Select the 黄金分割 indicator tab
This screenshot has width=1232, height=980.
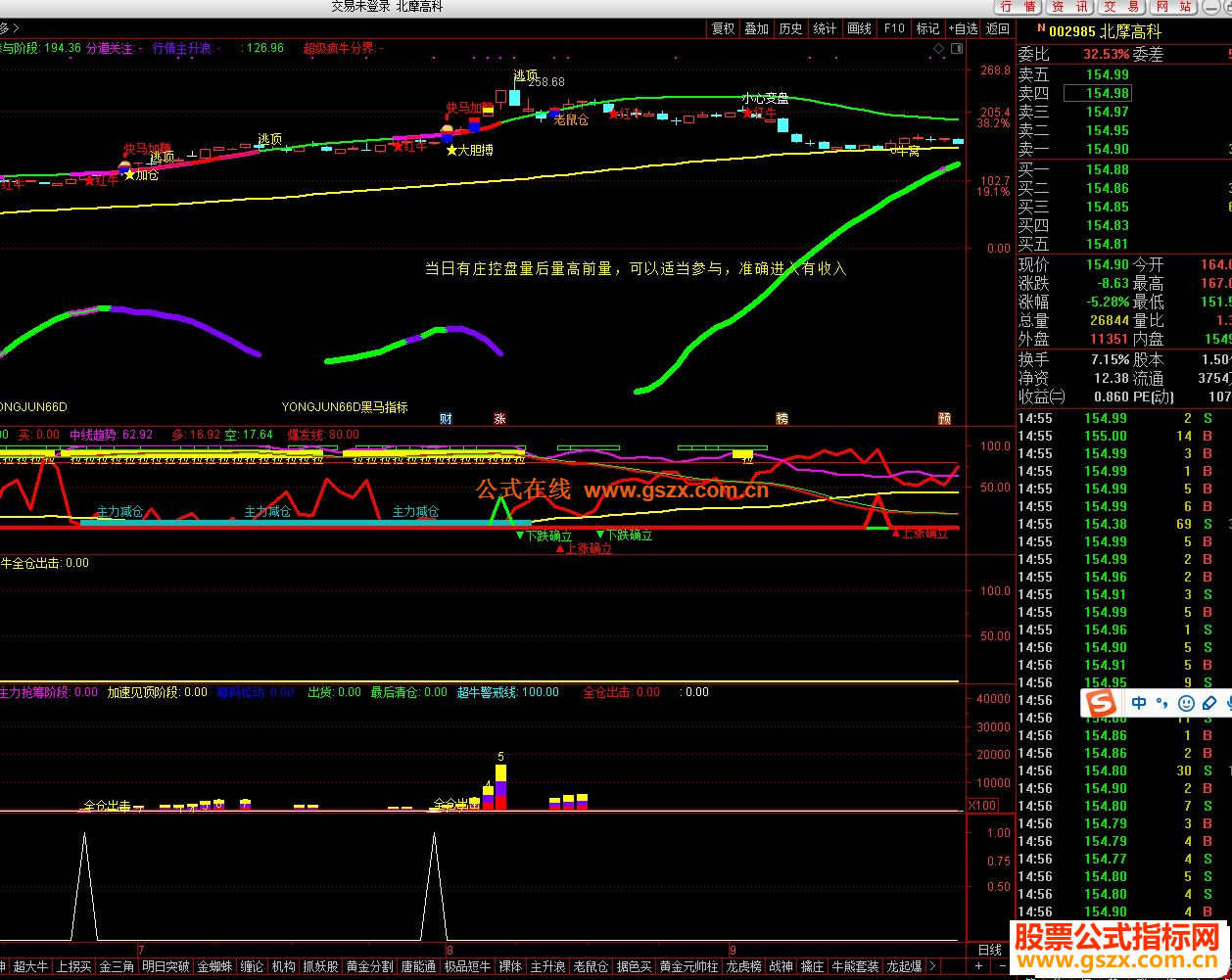370,966
